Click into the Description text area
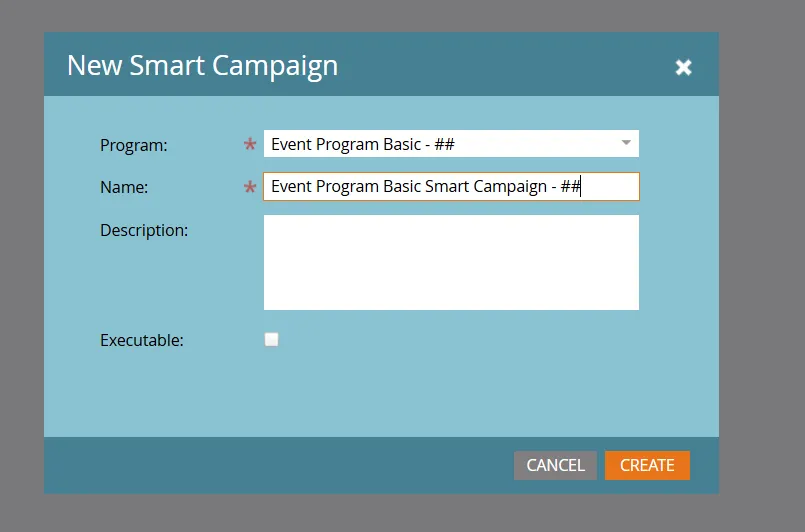This screenshot has width=805, height=532. click(451, 262)
